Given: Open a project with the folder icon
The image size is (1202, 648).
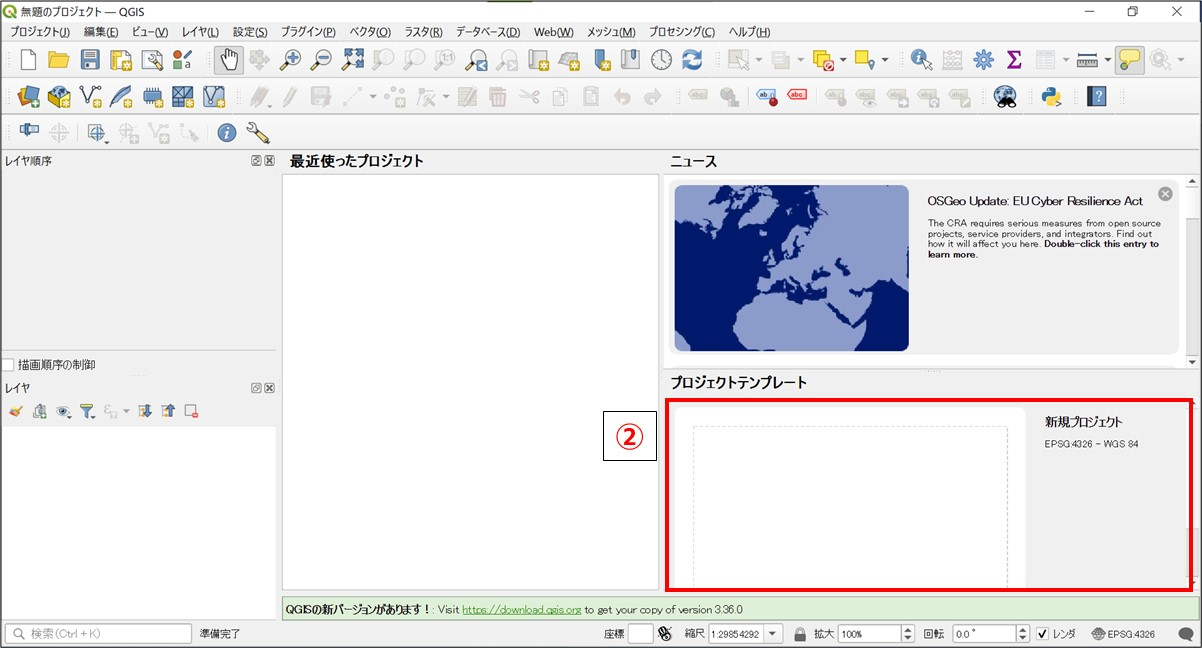Looking at the screenshot, I should point(59,60).
